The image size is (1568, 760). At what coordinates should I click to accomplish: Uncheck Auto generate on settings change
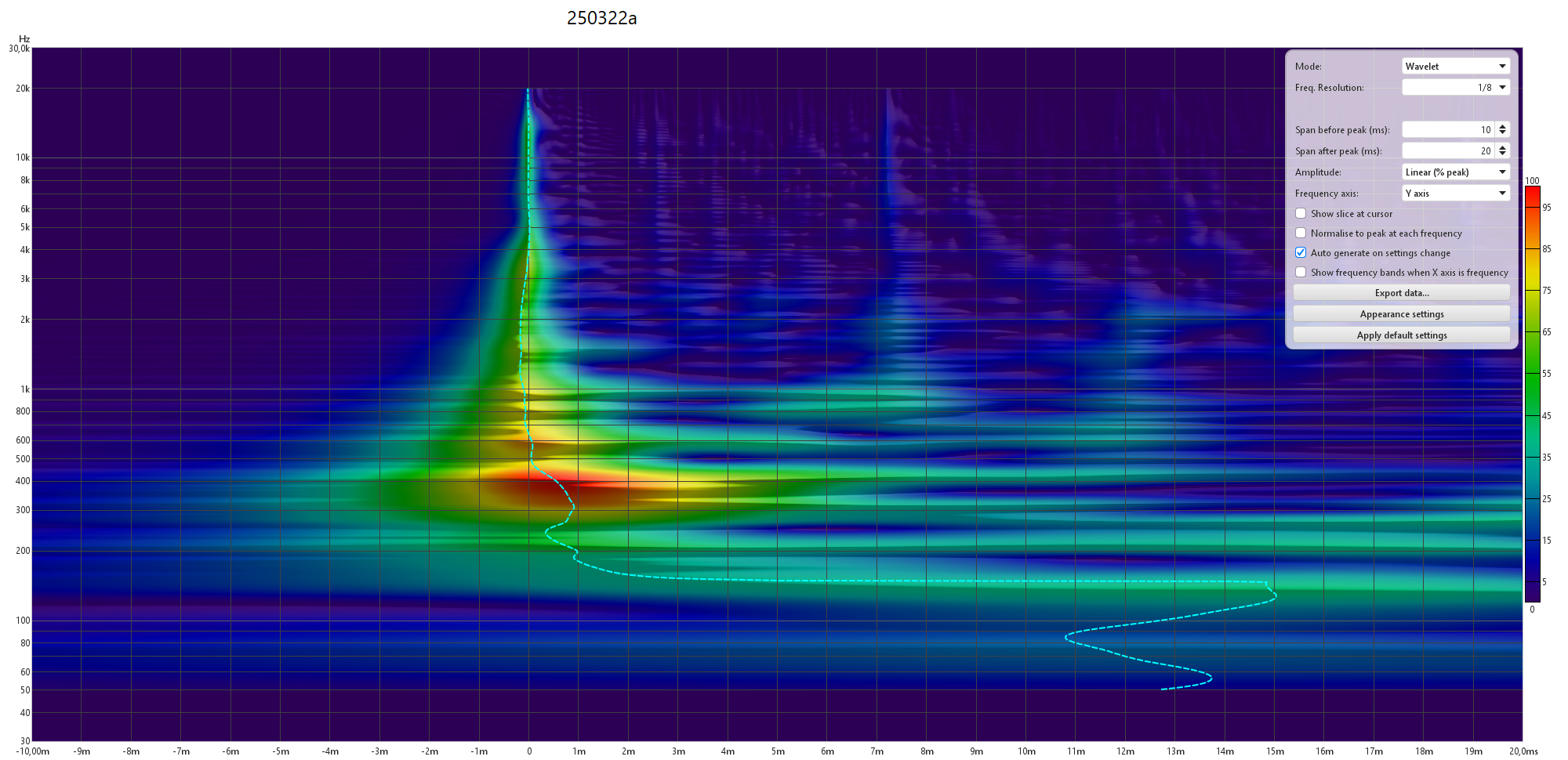(x=1301, y=252)
